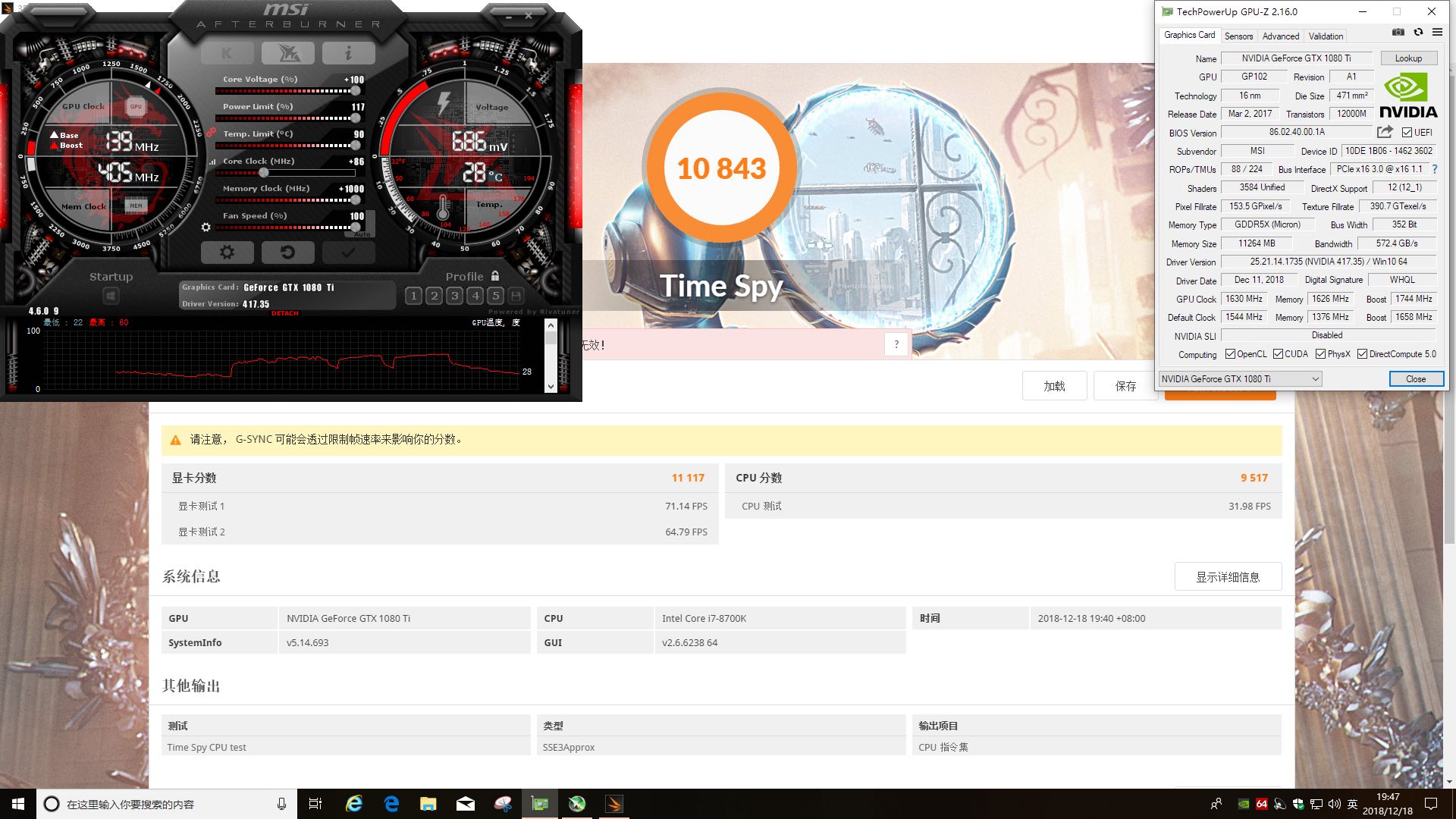Launch the OC Scanner jet icon in Afterburner
Image resolution: width=1456 pixels, height=819 pixels.
(287, 52)
